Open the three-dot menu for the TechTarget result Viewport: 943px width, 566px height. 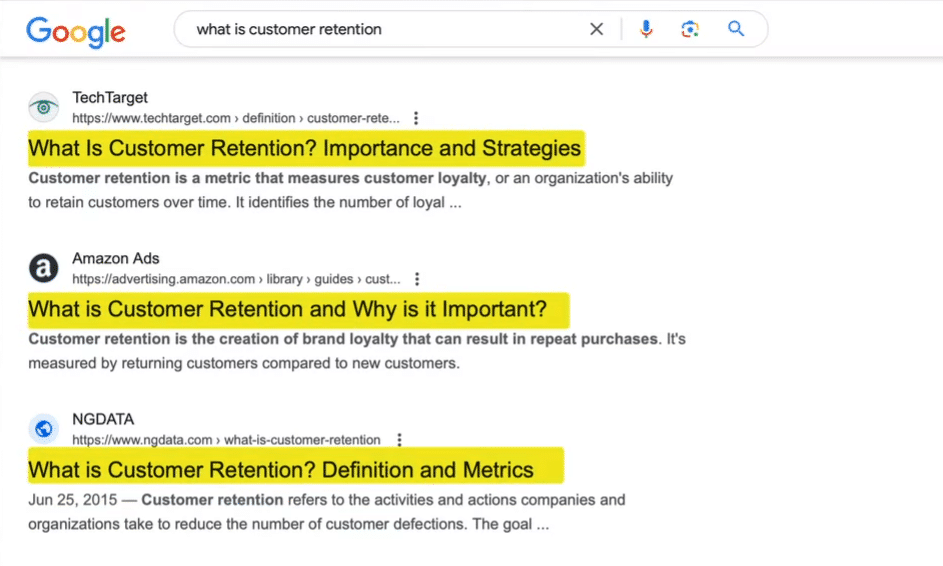pyautogui.click(x=416, y=118)
